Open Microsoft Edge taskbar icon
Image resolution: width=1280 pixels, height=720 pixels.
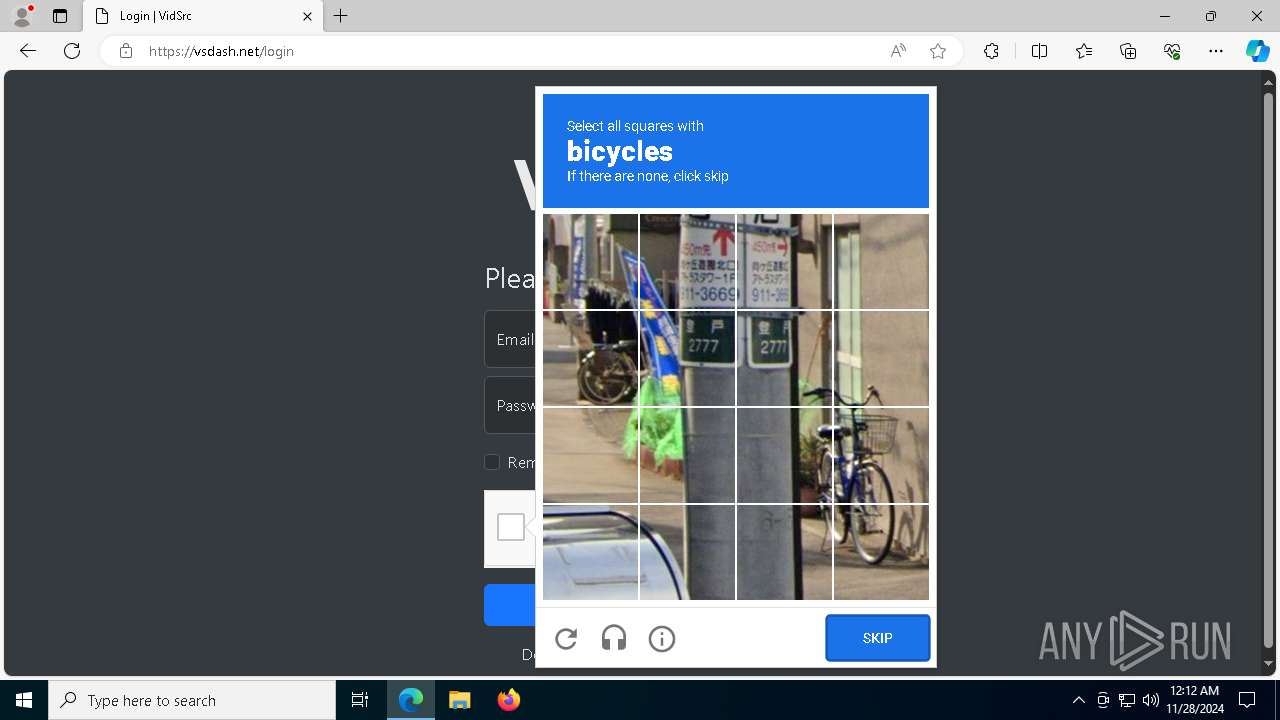(411, 700)
